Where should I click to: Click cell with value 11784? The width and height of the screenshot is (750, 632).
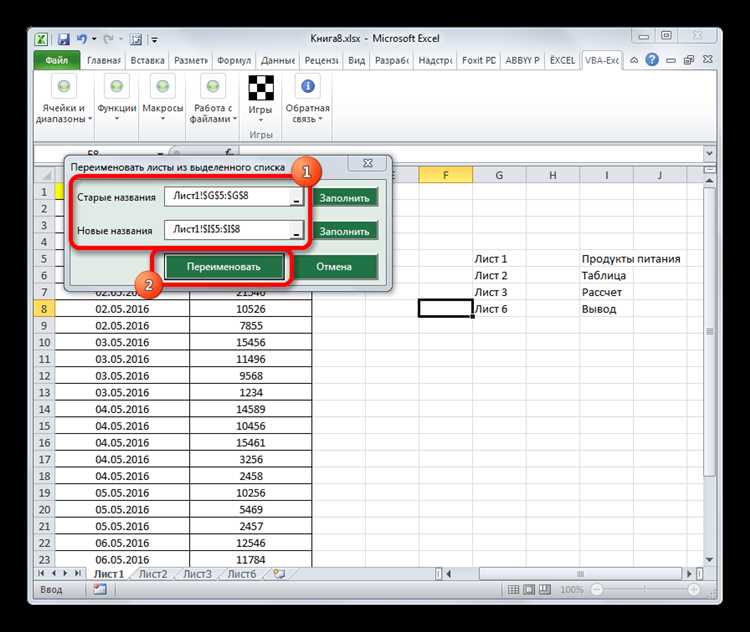pos(251,559)
